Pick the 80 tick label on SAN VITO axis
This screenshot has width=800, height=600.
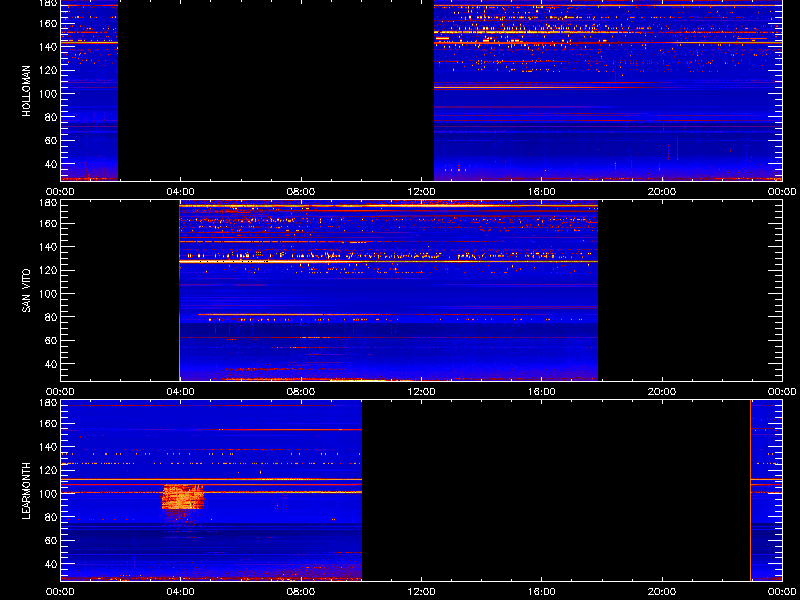tap(52, 317)
